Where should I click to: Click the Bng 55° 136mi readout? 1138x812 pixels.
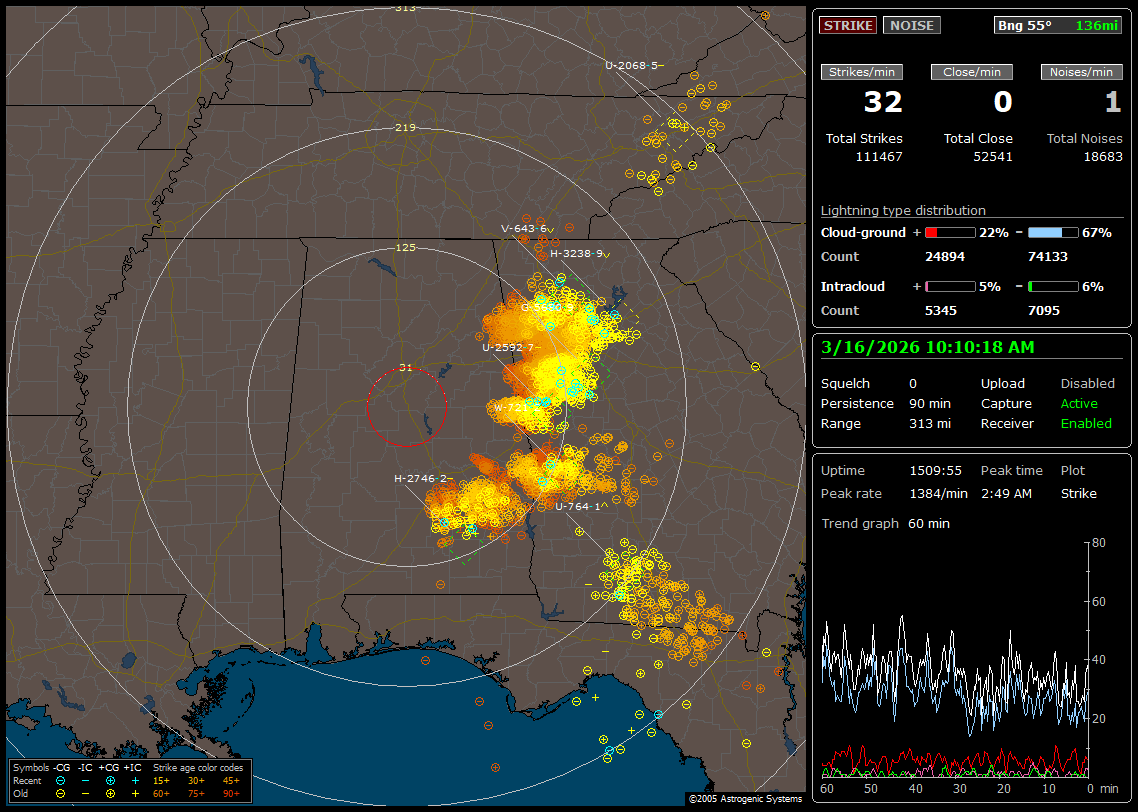(1058, 25)
